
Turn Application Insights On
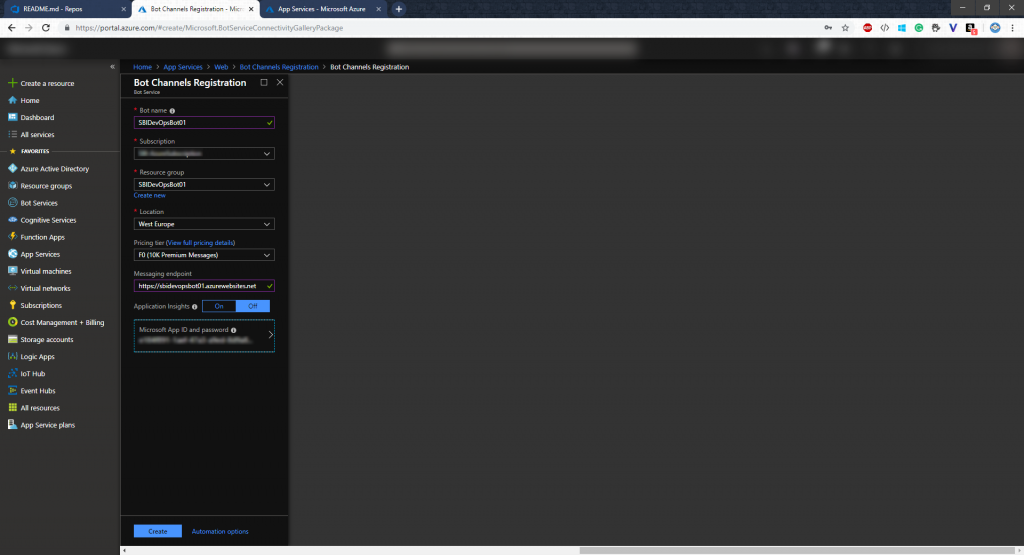tap(219, 306)
